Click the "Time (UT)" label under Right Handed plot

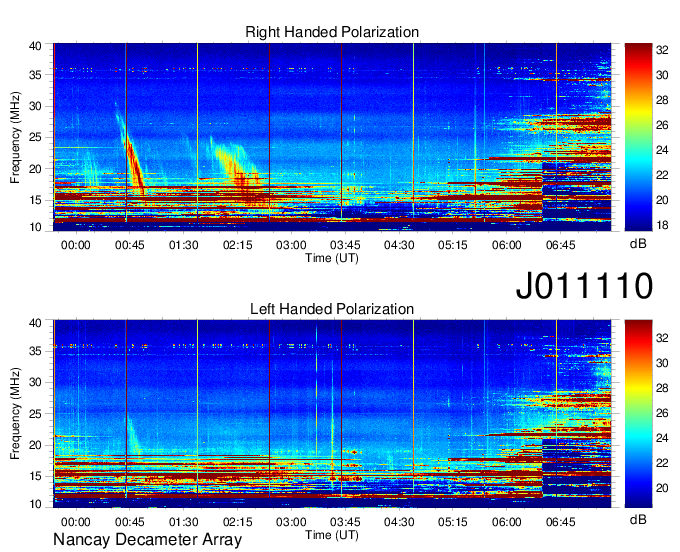pos(332,258)
